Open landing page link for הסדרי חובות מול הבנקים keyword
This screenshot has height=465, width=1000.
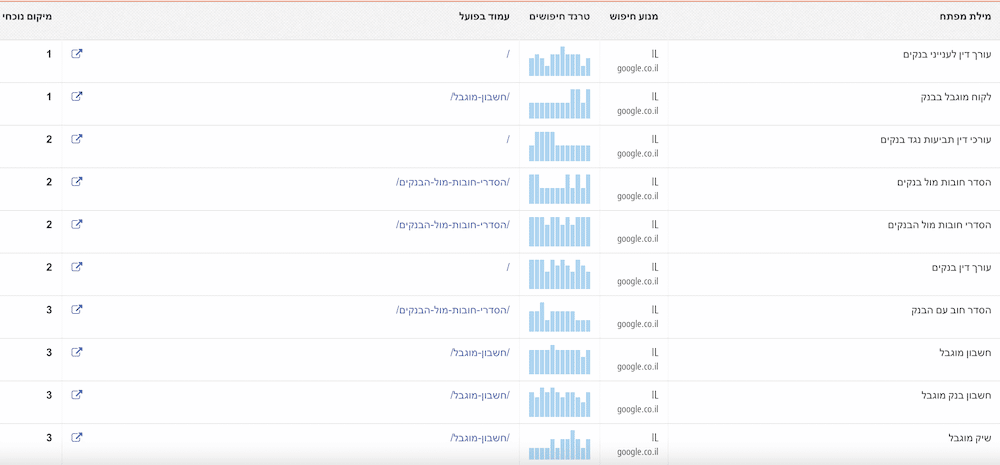[453, 225]
